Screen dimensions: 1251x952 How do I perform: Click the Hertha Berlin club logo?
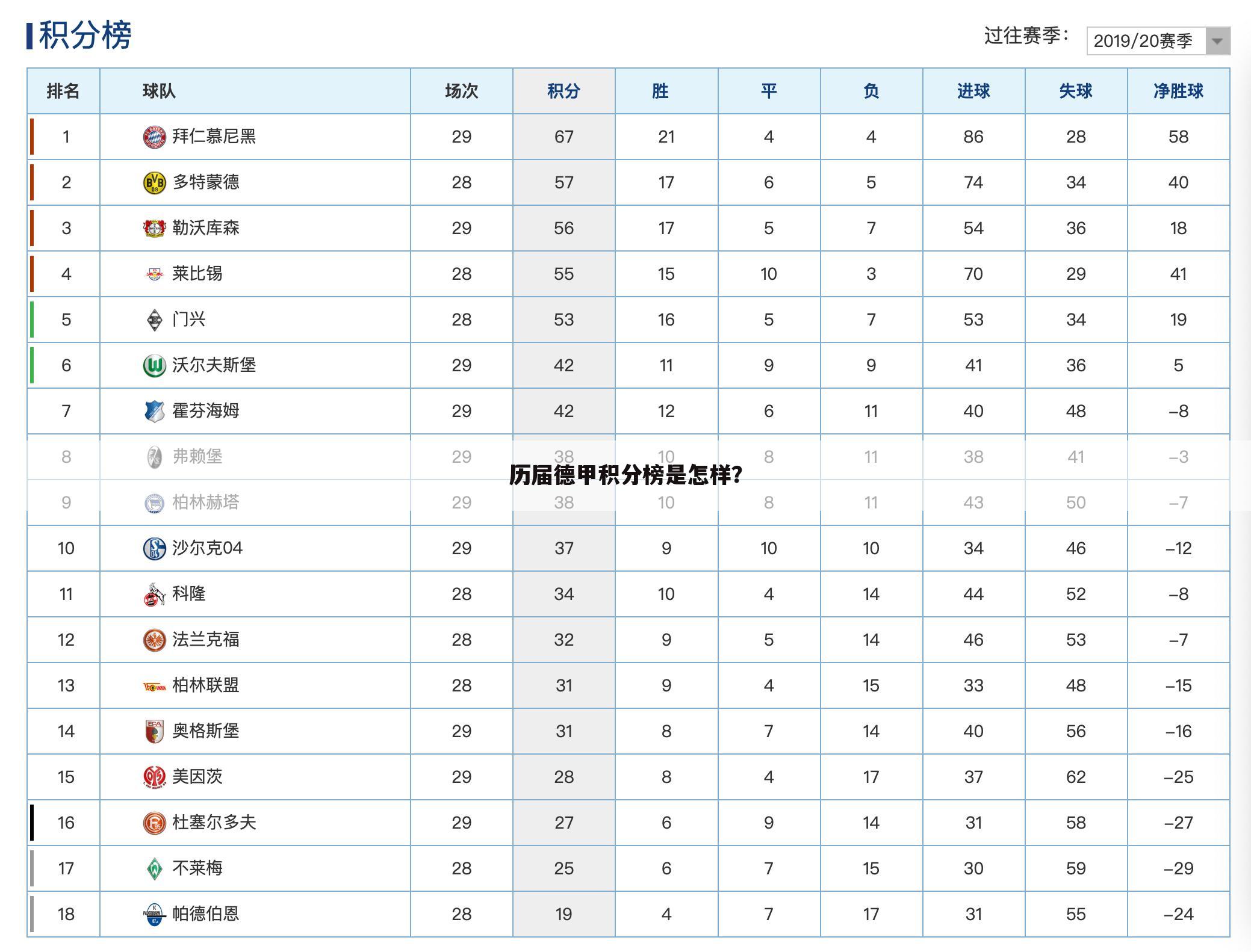(154, 503)
